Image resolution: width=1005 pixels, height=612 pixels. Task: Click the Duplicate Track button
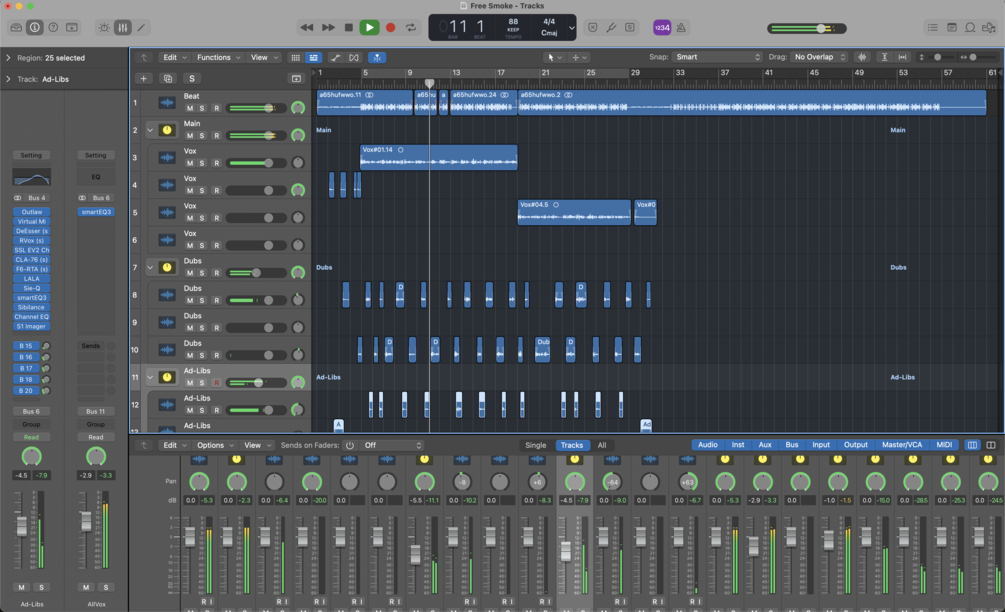coord(168,78)
